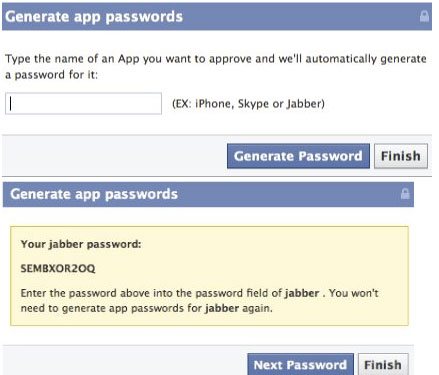
Task: Click Finish next to Generate Password
Action: (401, 156)
